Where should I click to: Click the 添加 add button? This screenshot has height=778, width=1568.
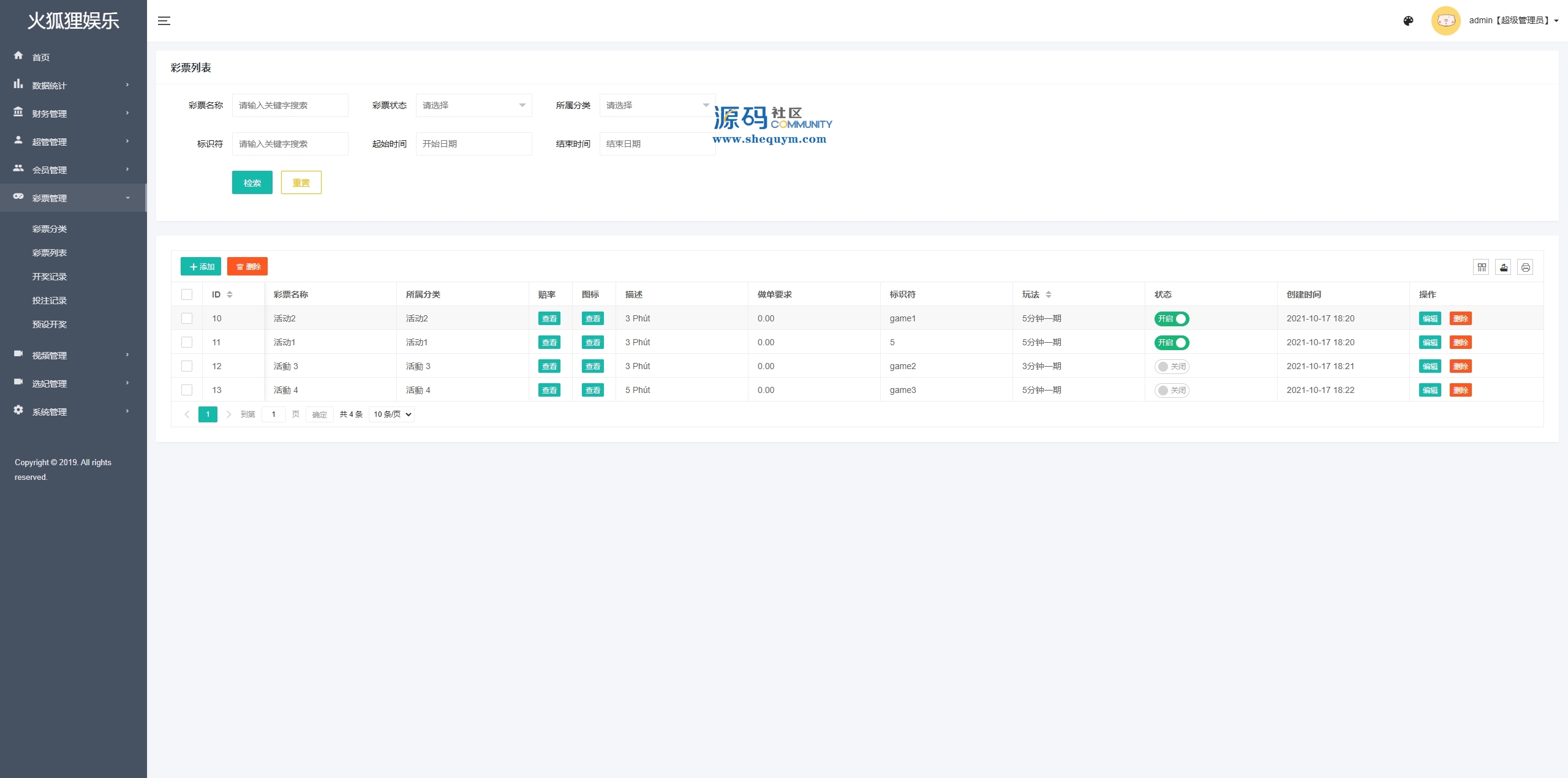[x=201, y=266]
